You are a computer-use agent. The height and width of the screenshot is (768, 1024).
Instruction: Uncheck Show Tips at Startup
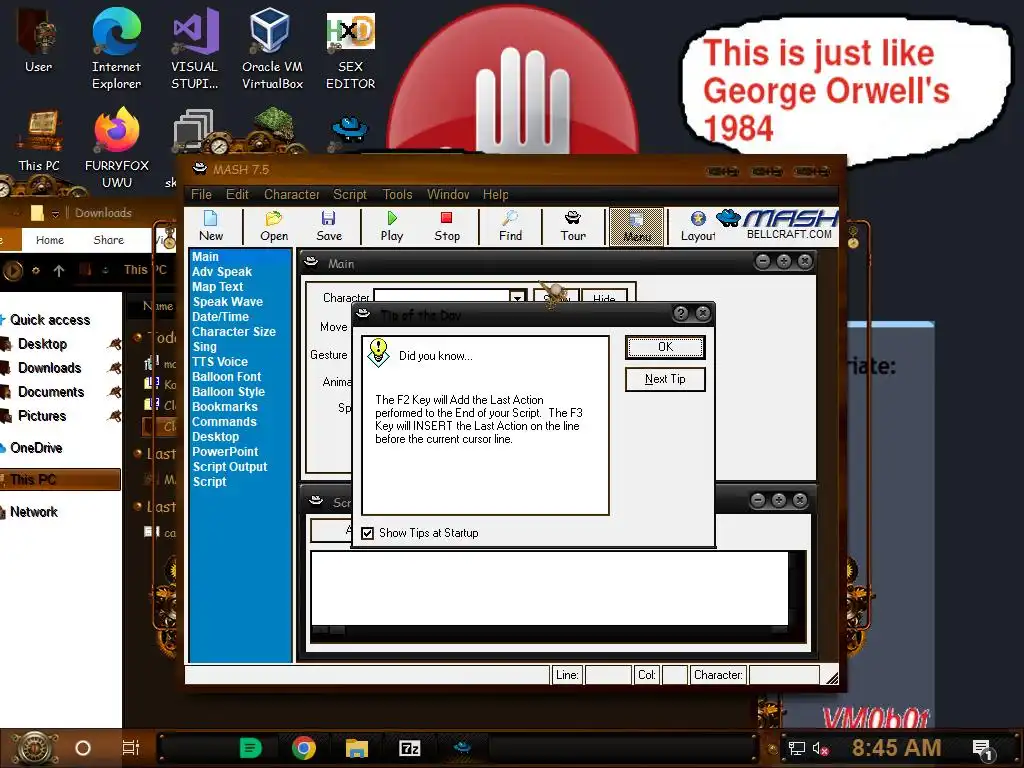[368, 534]
